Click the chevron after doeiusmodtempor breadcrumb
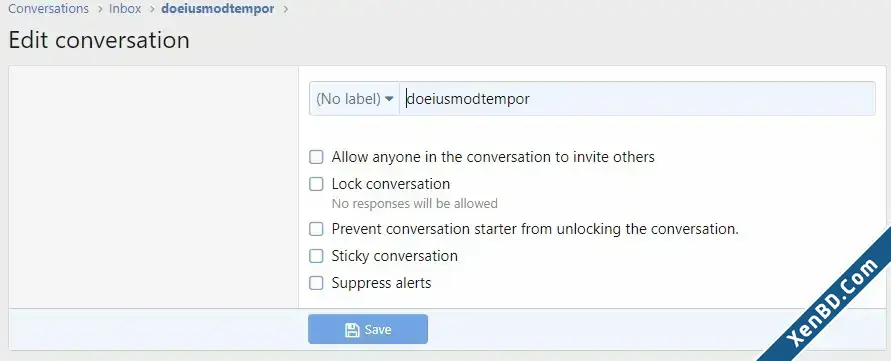Image resolution: width=891 pixels, height=361 pixels. coord(285,9)
